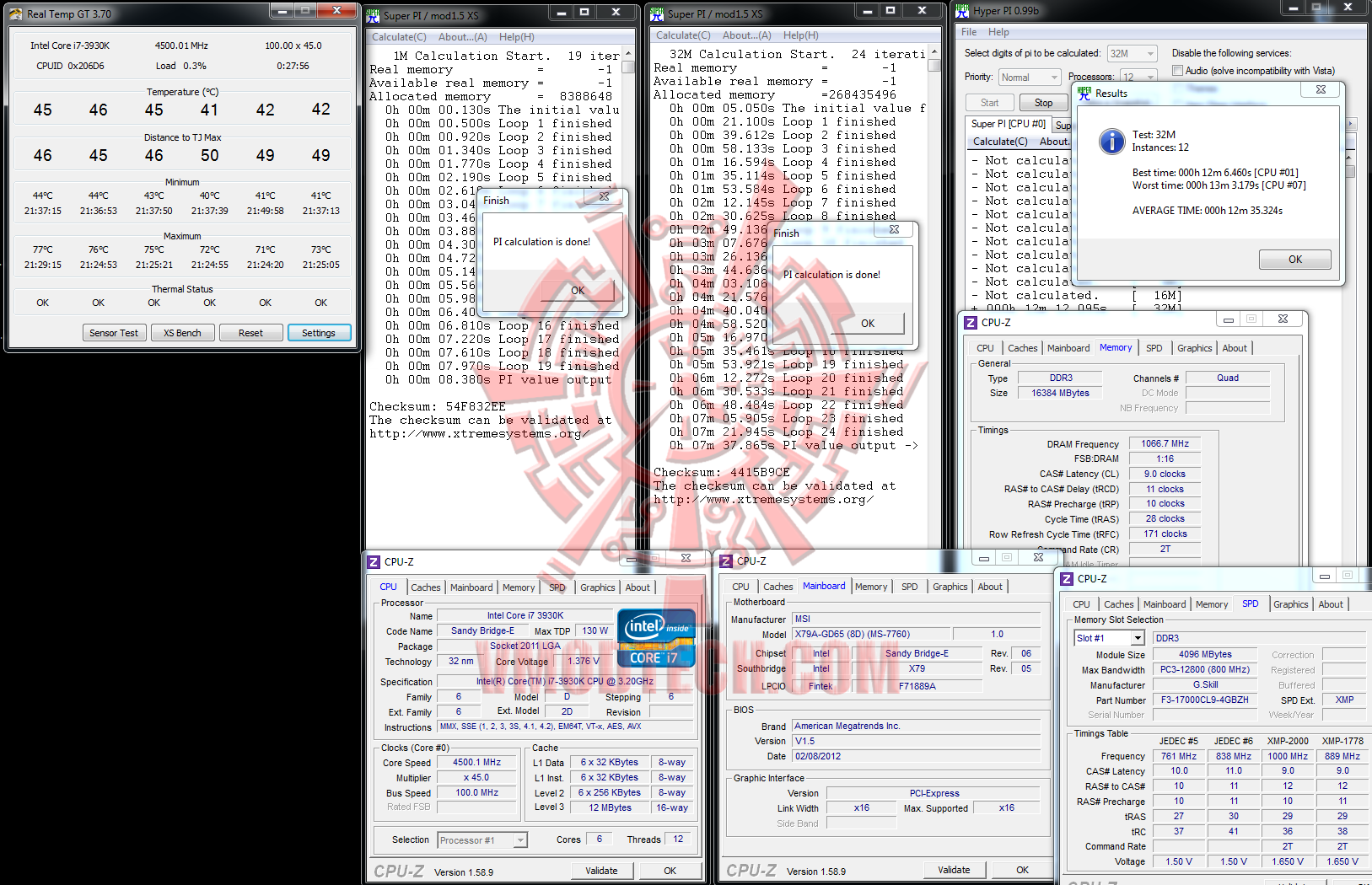Switch to Caches tab in CPU-Z CPU window

(425, 587)
